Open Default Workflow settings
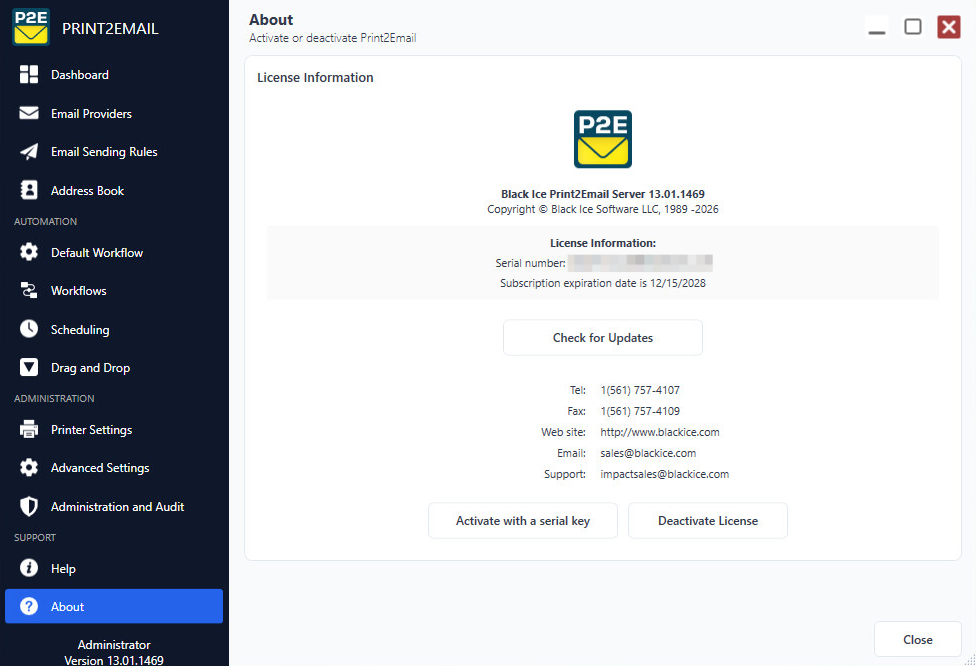 click(114, 253)
